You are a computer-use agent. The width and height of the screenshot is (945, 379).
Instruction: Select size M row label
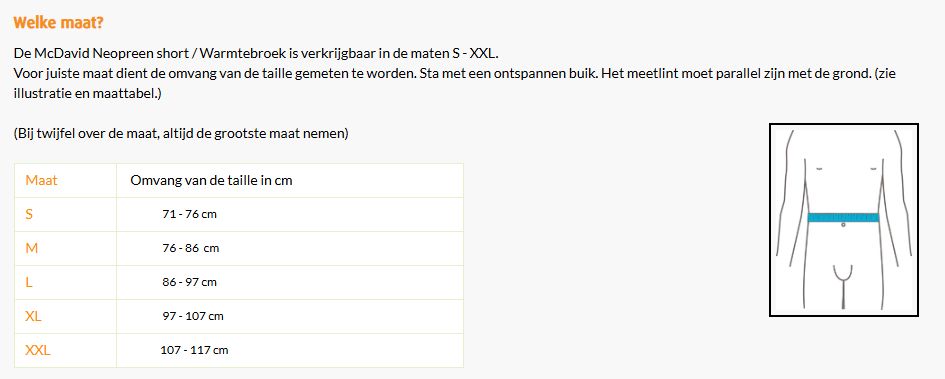[31, 248]
